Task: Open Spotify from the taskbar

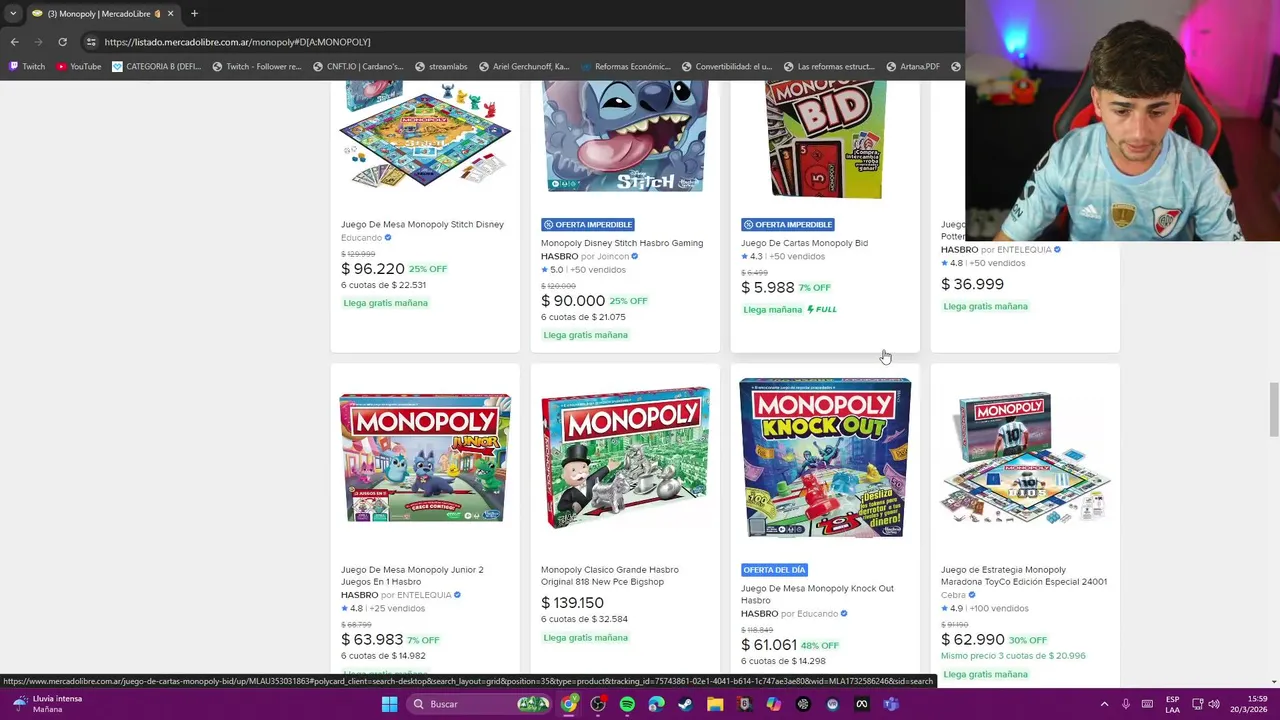Action: pyautogui.click(x=627, y=704)
